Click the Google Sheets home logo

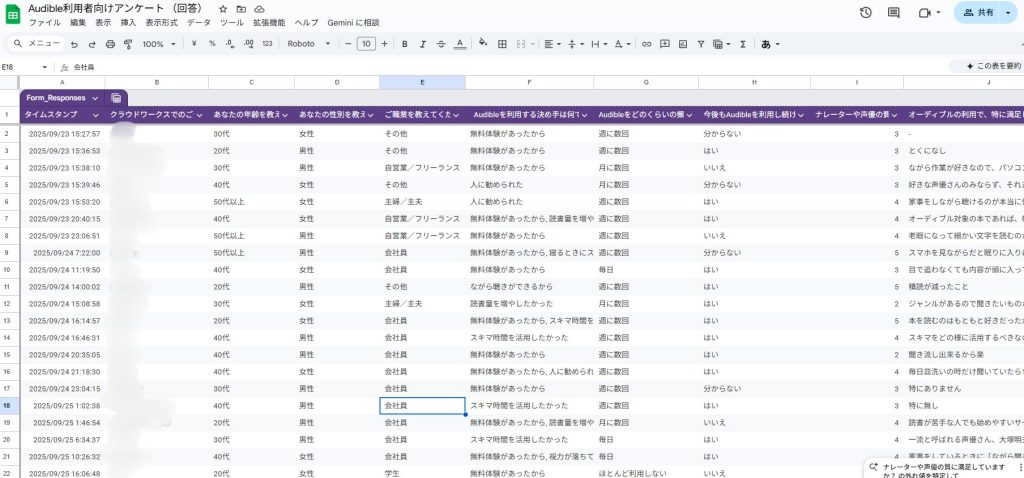point(13,14)
